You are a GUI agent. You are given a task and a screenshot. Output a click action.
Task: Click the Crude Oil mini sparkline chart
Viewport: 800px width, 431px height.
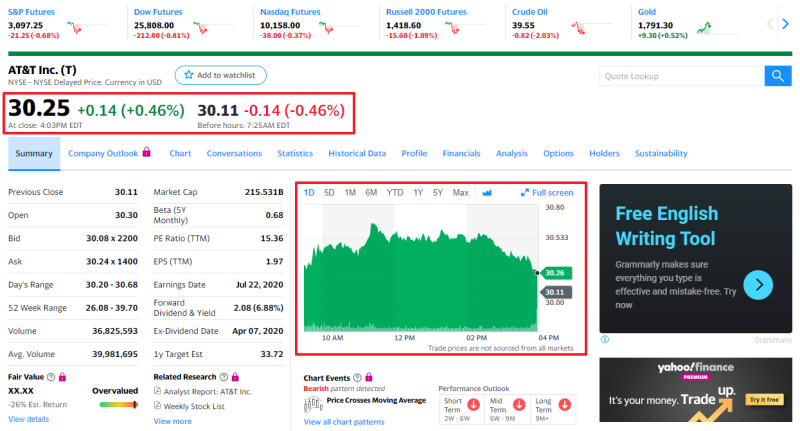point(591,27)
